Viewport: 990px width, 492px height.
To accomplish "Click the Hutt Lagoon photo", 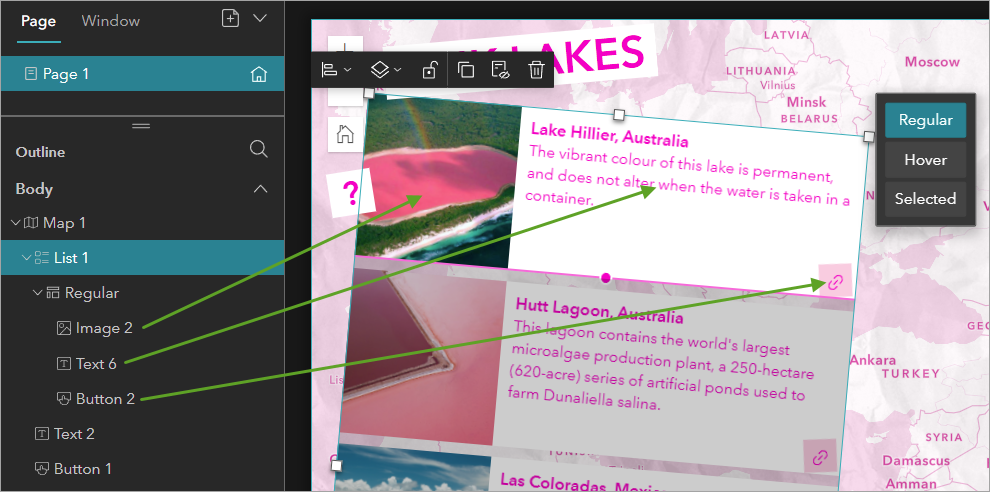I will pyautogui.click(x=421, y=355).
